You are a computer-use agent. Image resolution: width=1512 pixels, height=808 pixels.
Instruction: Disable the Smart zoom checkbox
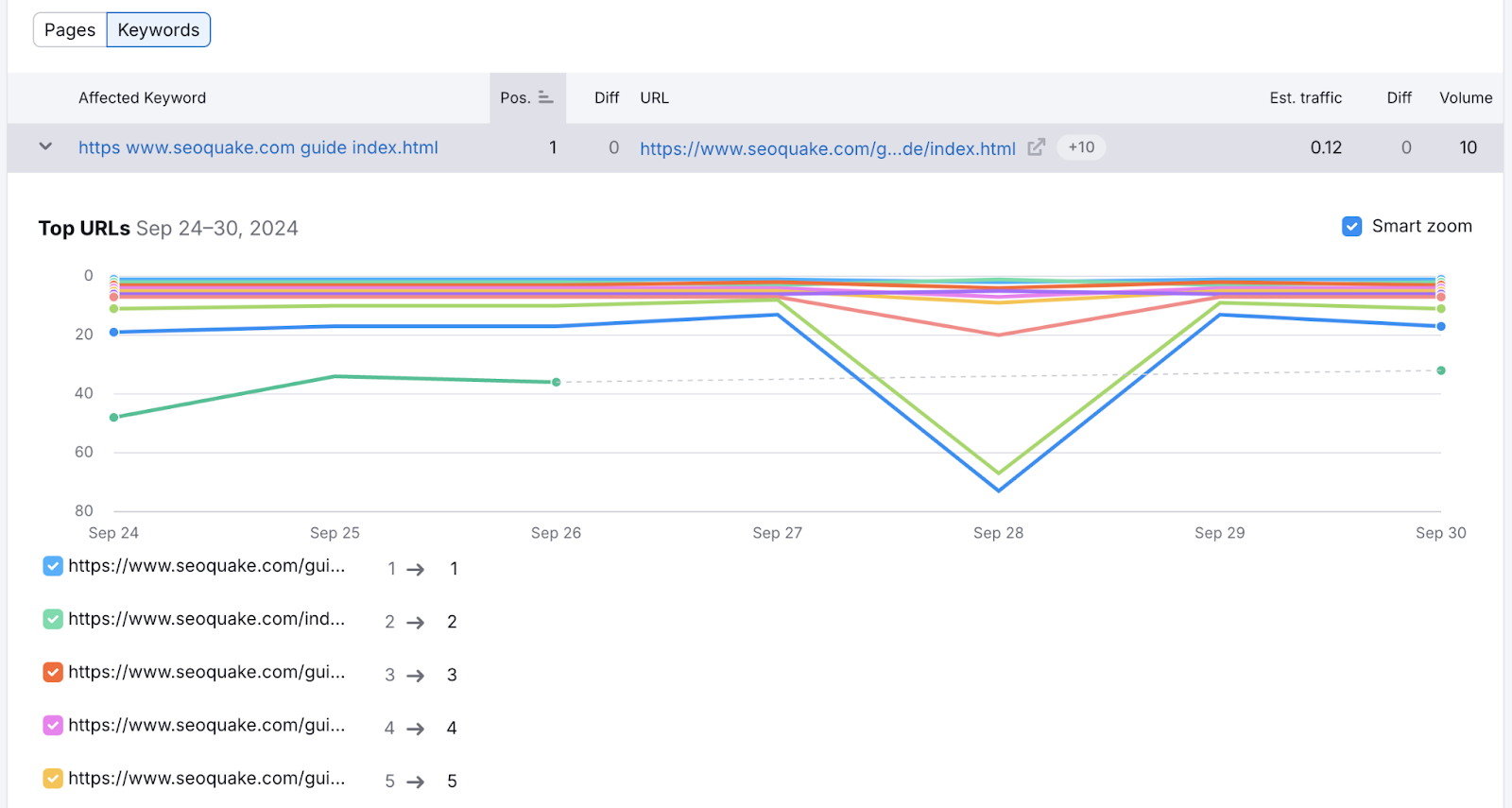pos(1352,227)
